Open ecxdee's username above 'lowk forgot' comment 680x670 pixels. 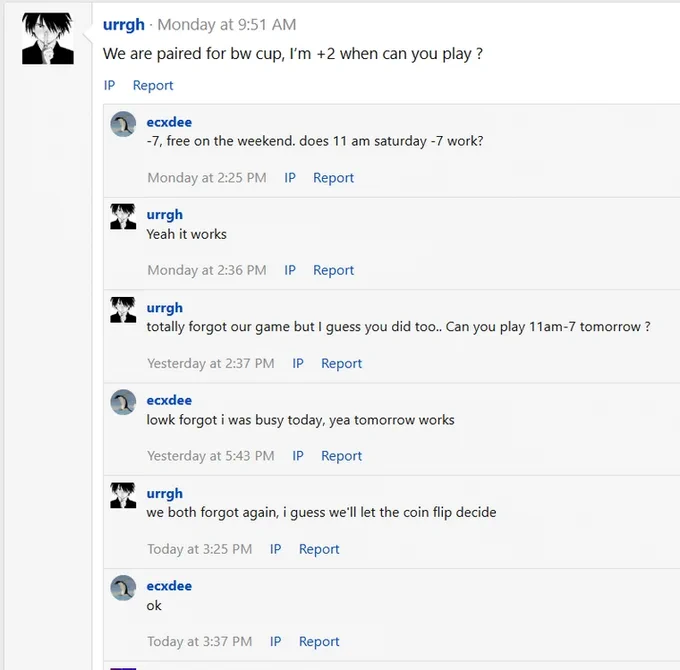tap(169, 400)
